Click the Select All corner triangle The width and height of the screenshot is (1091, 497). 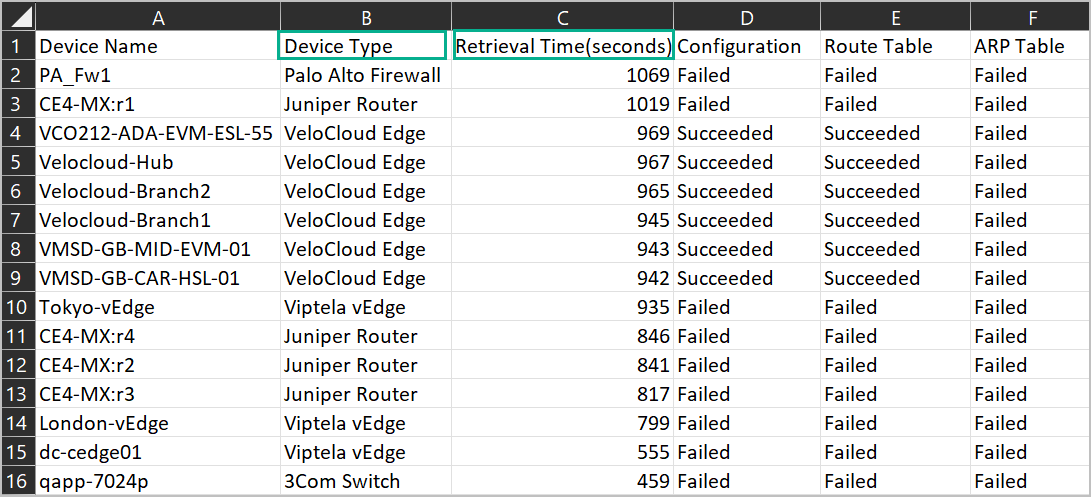(x=19, y=17)
